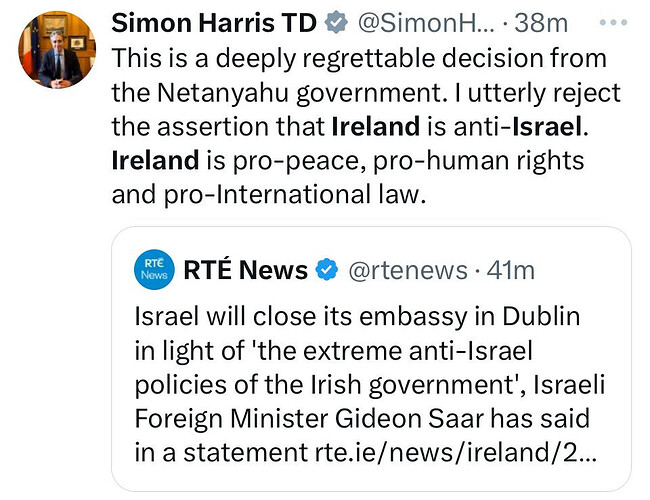Click the RTÉ News logo avatar

[x=154, y=269]
